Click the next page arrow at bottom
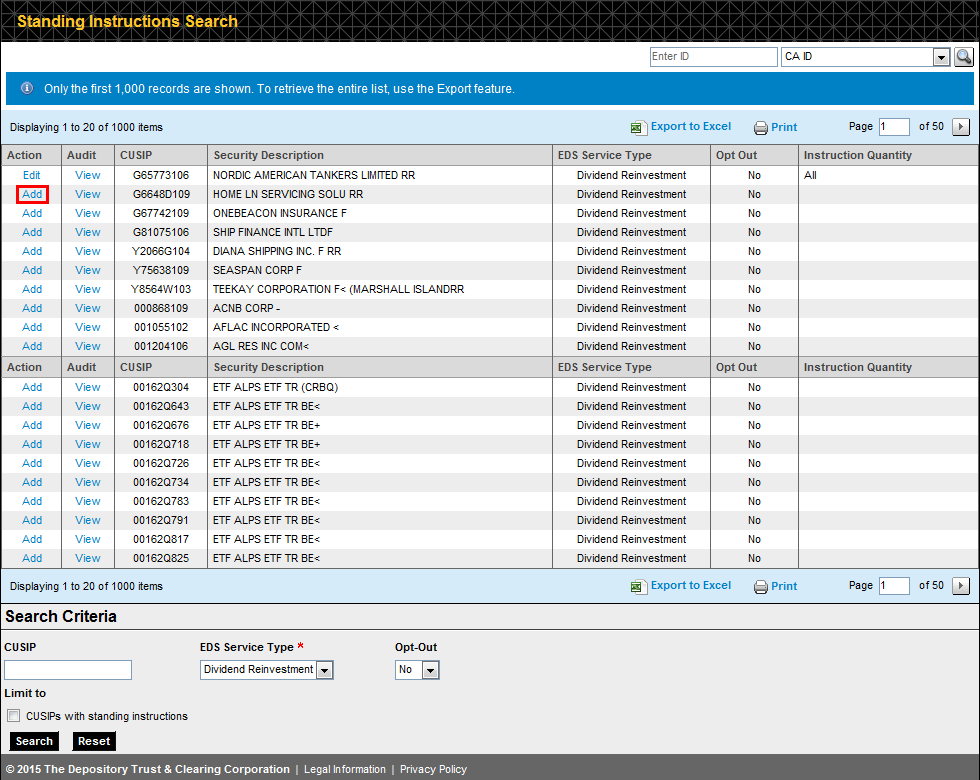Viewport: 980px width, 780px height. [961, 585]
